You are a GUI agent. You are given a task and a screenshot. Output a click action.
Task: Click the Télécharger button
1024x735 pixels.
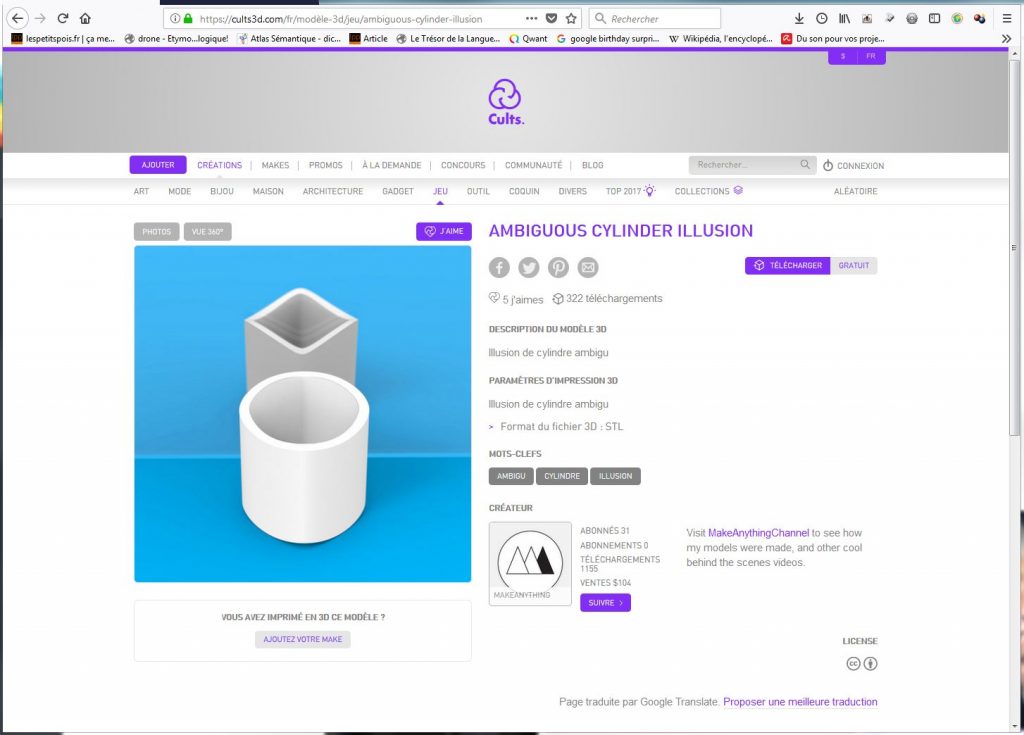click(787, 265)
